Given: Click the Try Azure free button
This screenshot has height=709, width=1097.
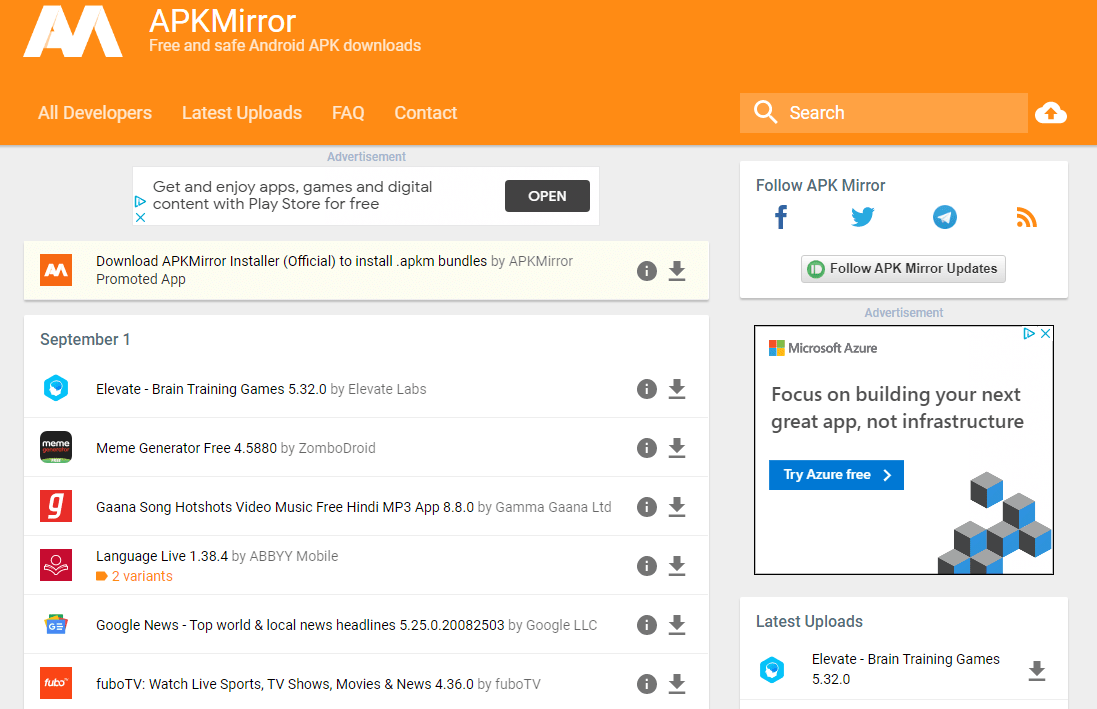Looking at the screenshot, I should (836, 475).
